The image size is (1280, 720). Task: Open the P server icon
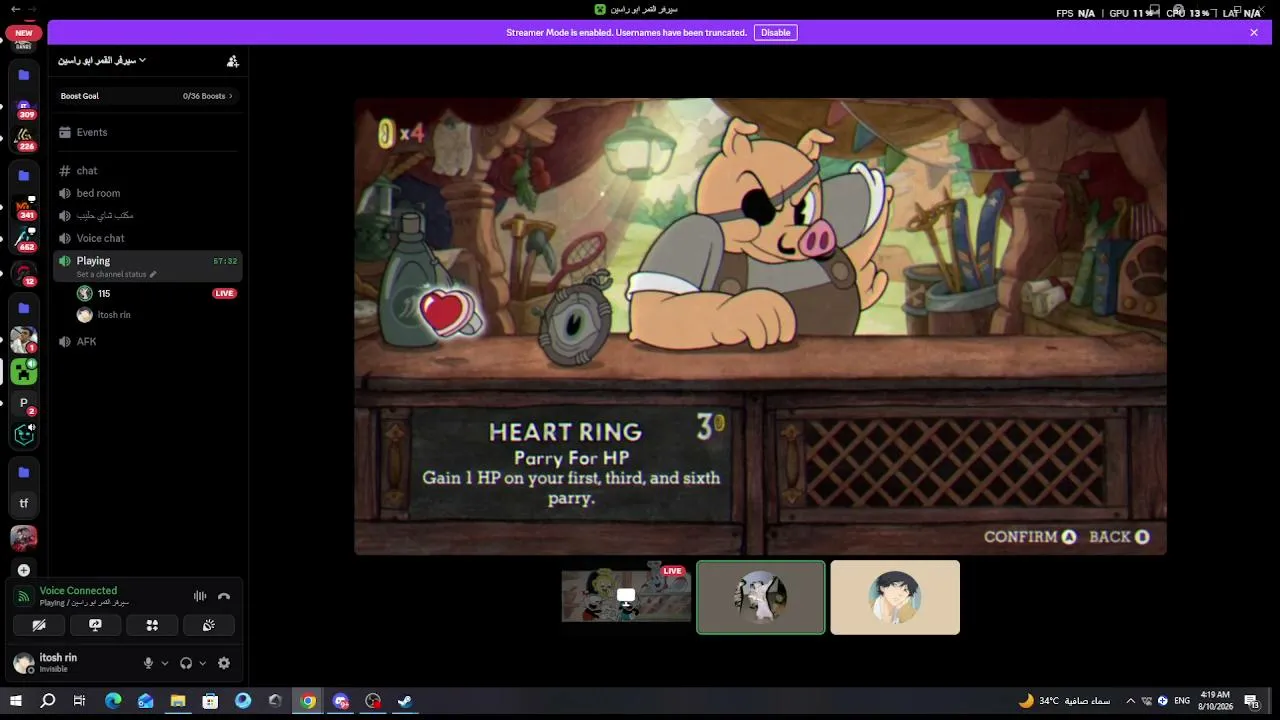click(24, 404)
